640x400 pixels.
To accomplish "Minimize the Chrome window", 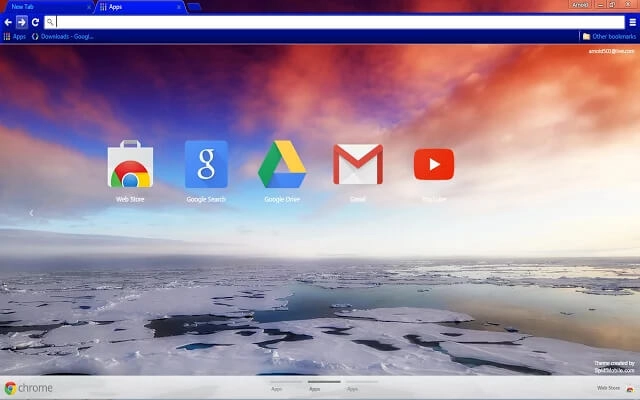I will coord(600,4).
